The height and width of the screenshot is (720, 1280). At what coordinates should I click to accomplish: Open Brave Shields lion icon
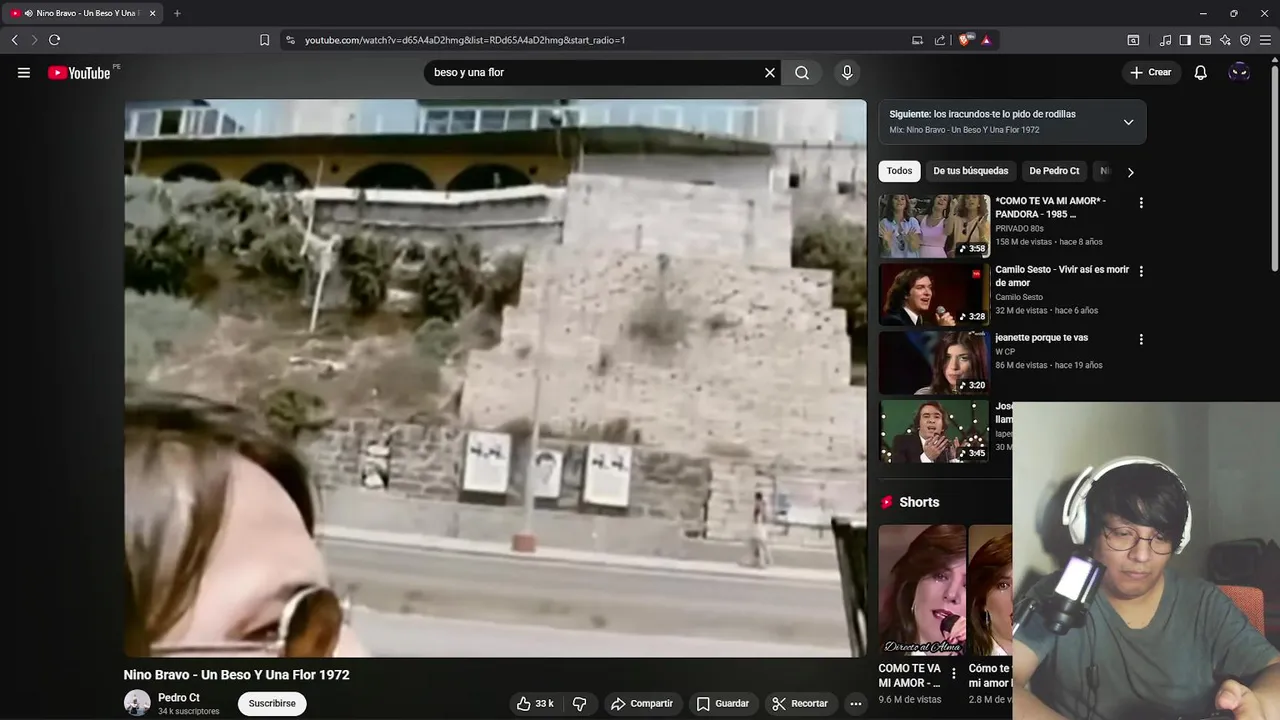coord(965,40)
